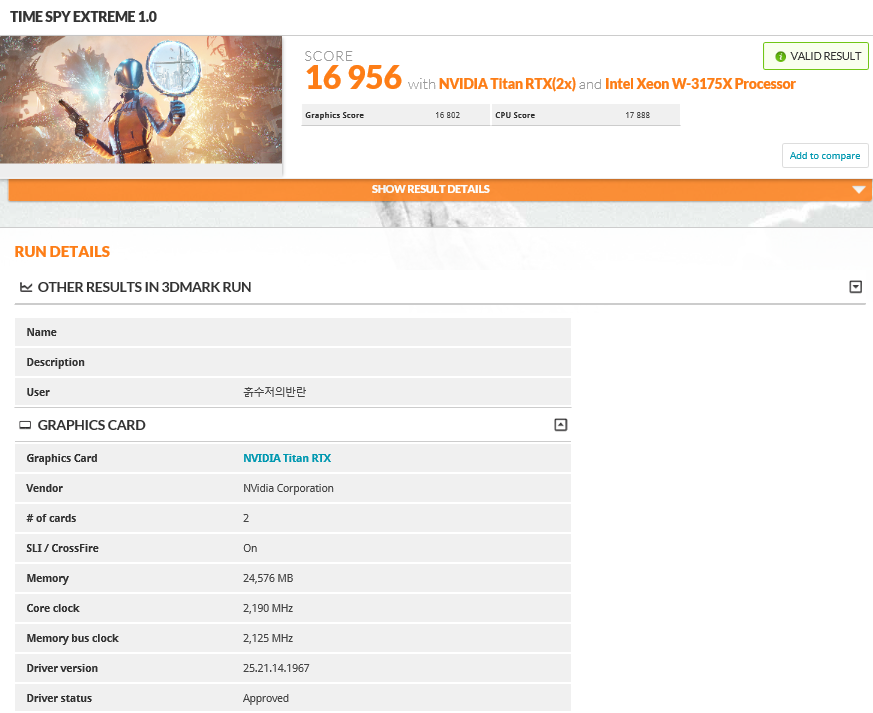Add this result to compare
The height and width of the screenshot is (713, 873).
(x=825, y=155)
